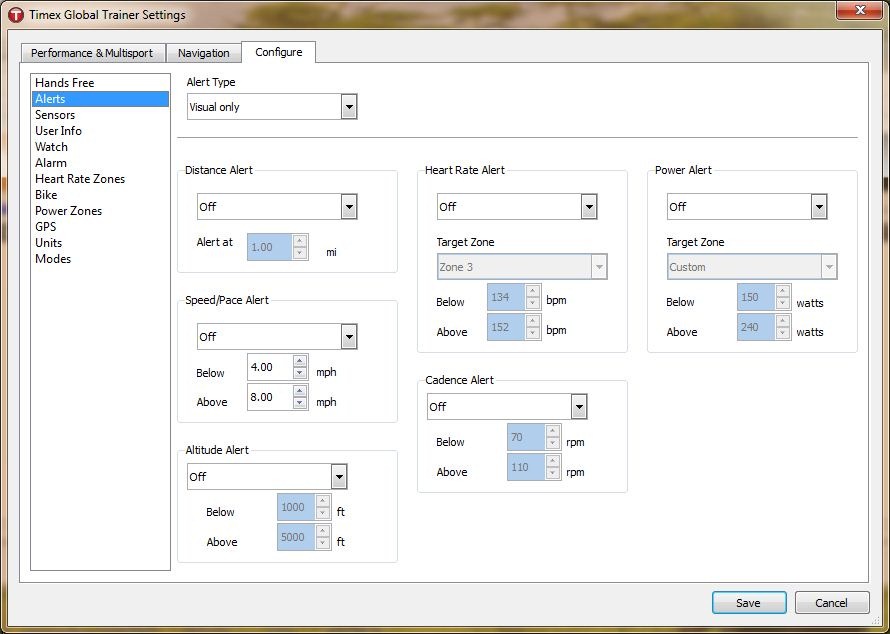Viewport: 890px width, 634px height.
Task: Increase the Cadence Below rpm value
Action: 553,431
